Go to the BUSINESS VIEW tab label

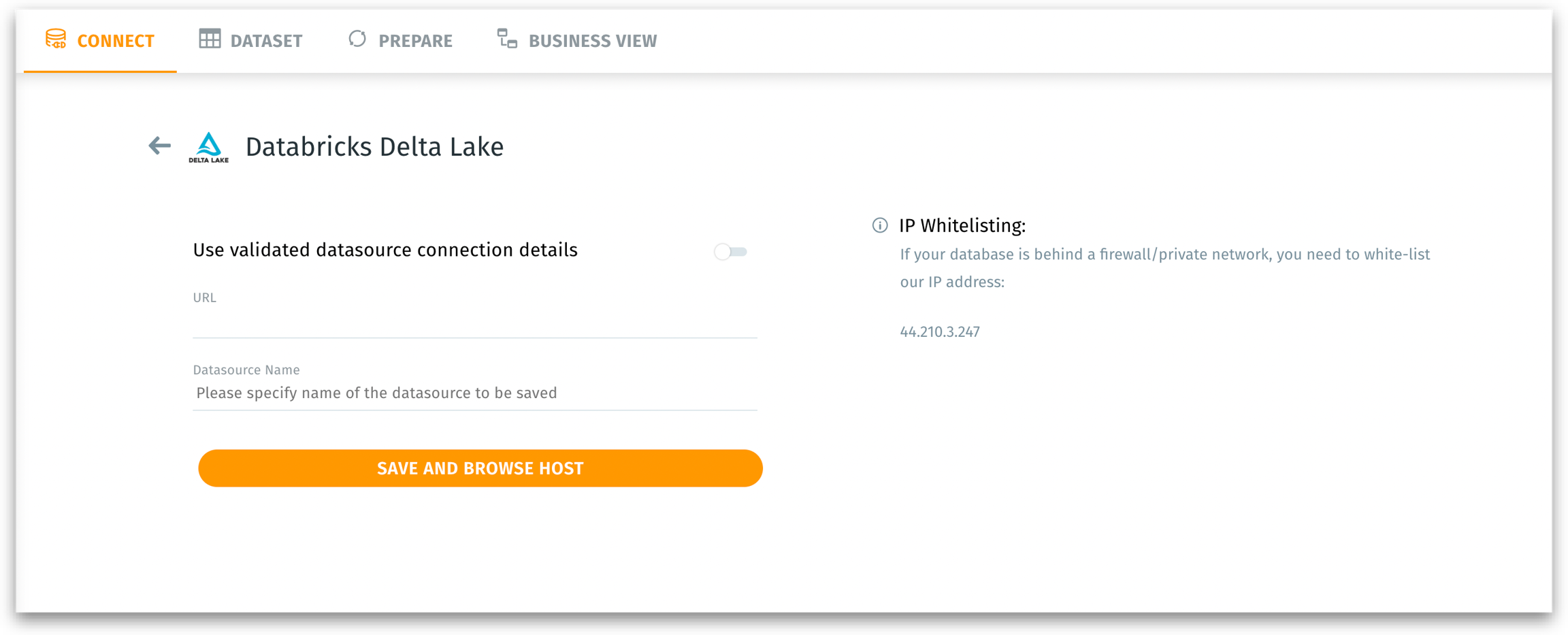pos(593,42)
